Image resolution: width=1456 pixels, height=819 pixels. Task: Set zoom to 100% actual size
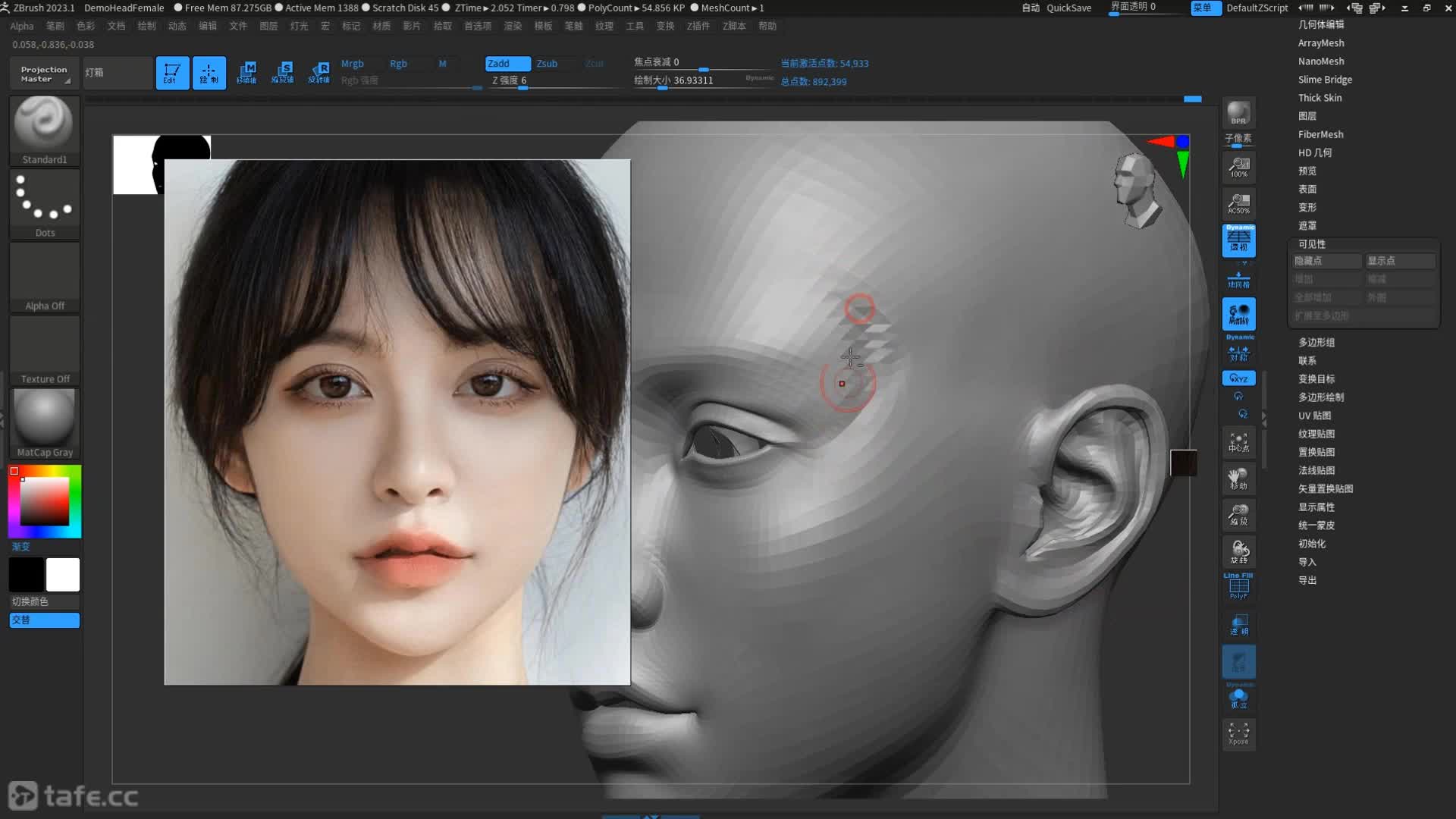pos(1238,167)
